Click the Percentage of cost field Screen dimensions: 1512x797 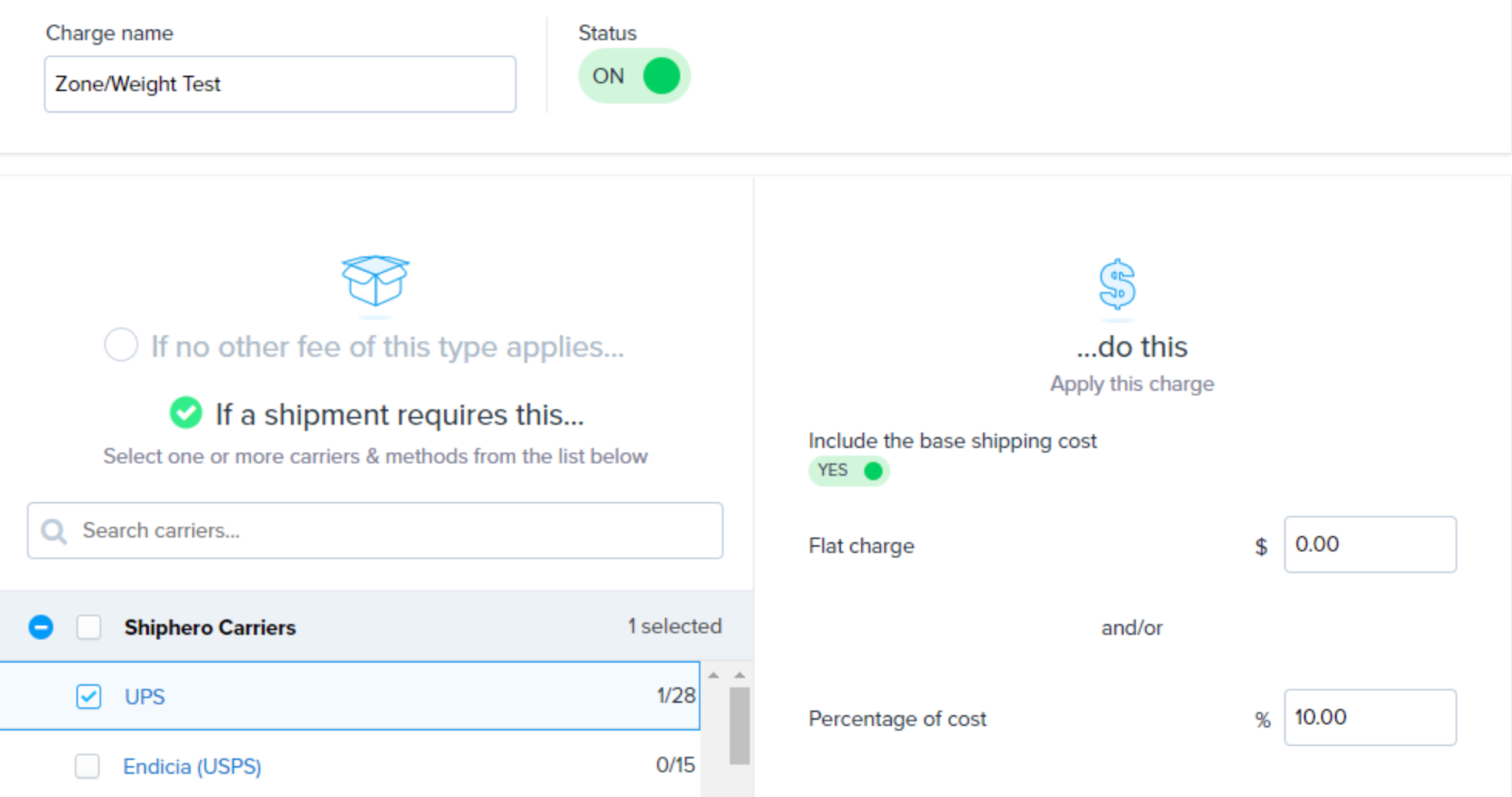tap(1370, 717)
